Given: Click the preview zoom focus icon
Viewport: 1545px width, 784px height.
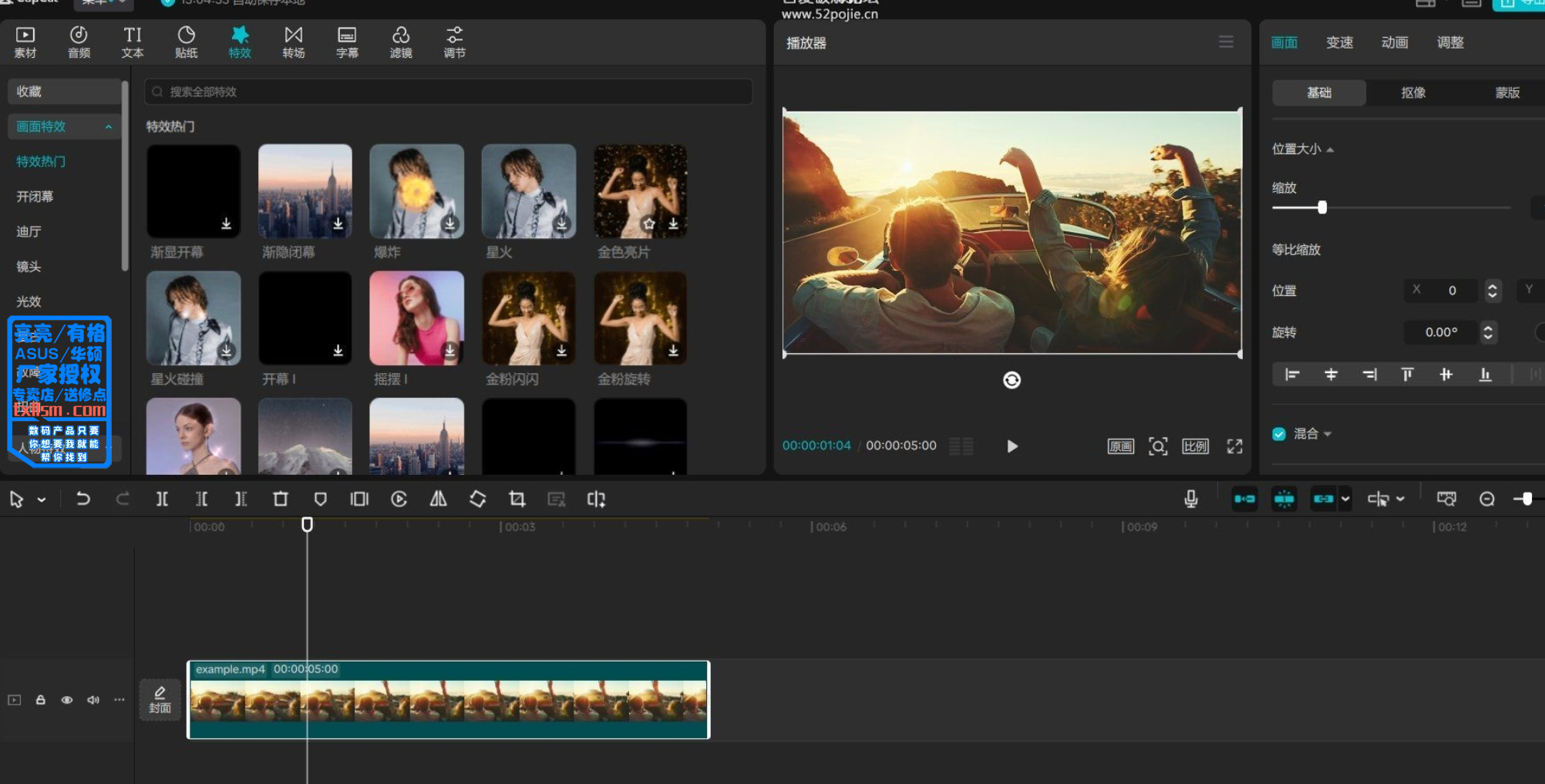Looking at the screenshot, I should click(1158, 446).
